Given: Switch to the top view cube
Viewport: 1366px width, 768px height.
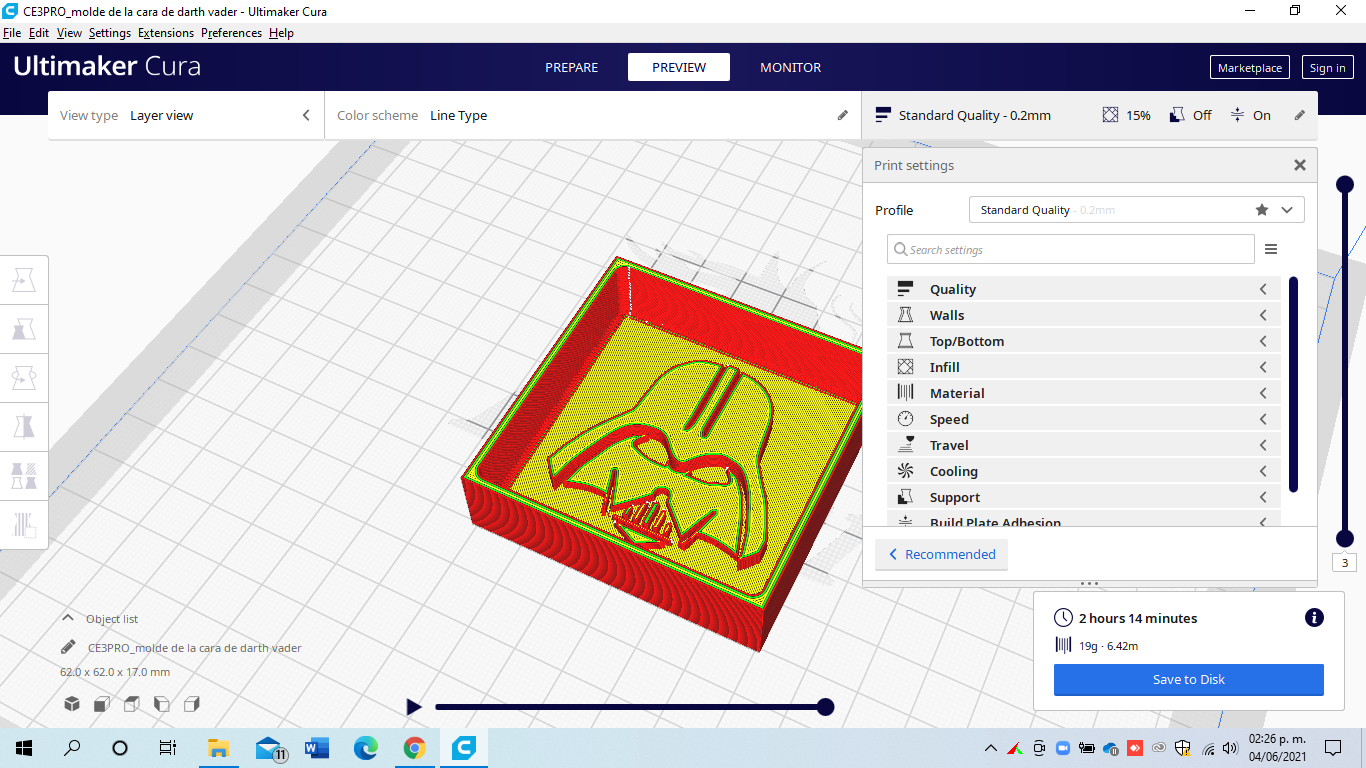Looking at the screenshot, I should point(132,704).
